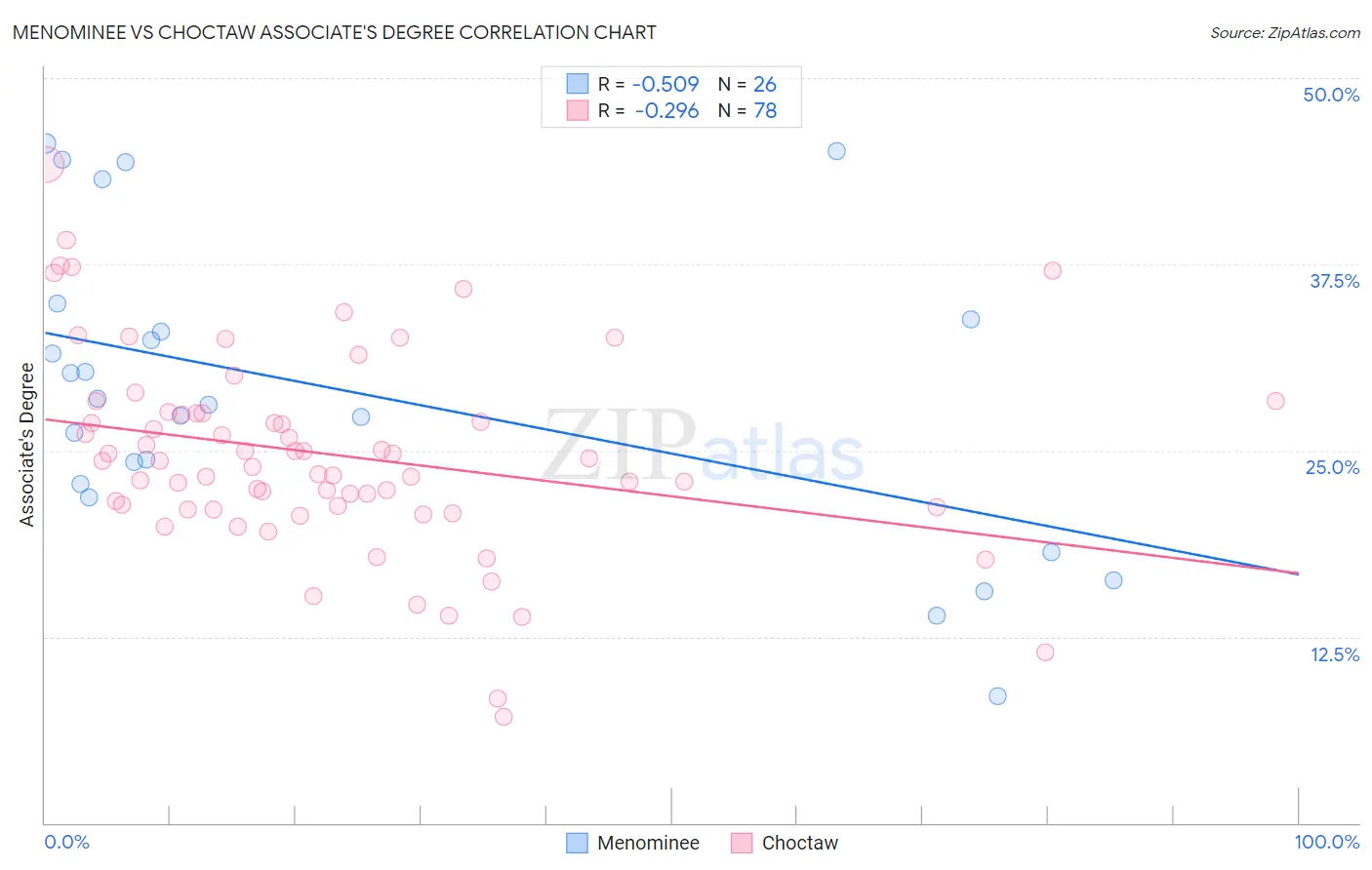This screenshot has width=1372, height=870.
Task: Select the 50.0% y-axis label
Action: pyautogui.click(x=1331, y=95)
